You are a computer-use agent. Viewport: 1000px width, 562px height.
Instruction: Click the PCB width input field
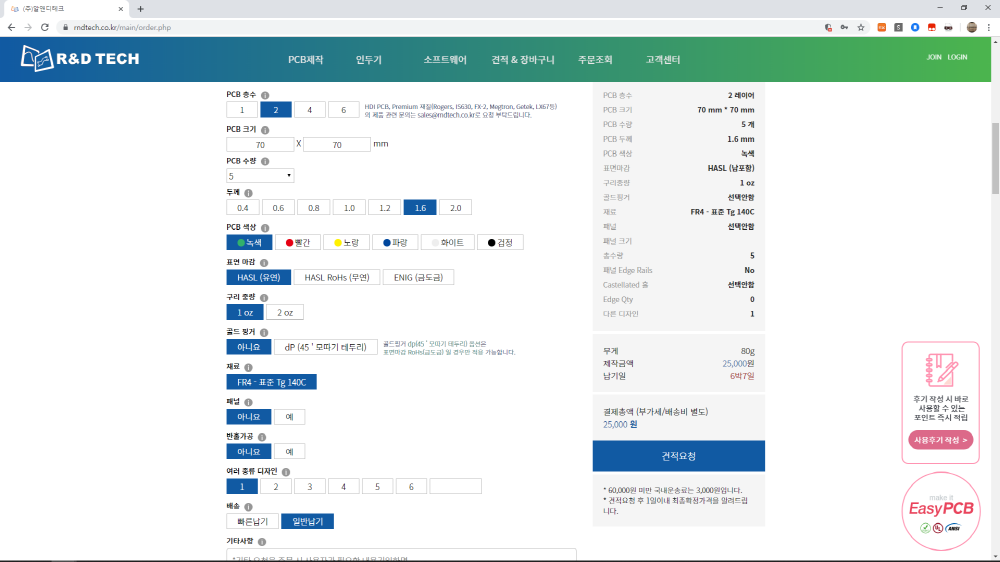click(x=260, y=145)
